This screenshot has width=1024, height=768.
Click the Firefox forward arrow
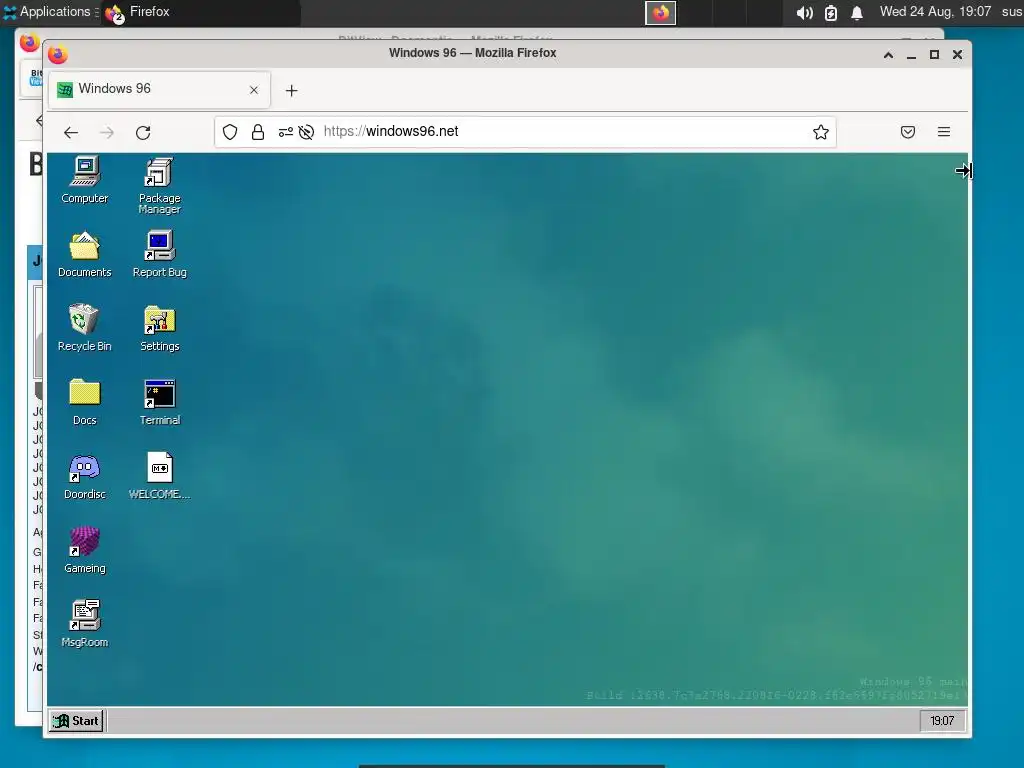[x=107, y=133]
